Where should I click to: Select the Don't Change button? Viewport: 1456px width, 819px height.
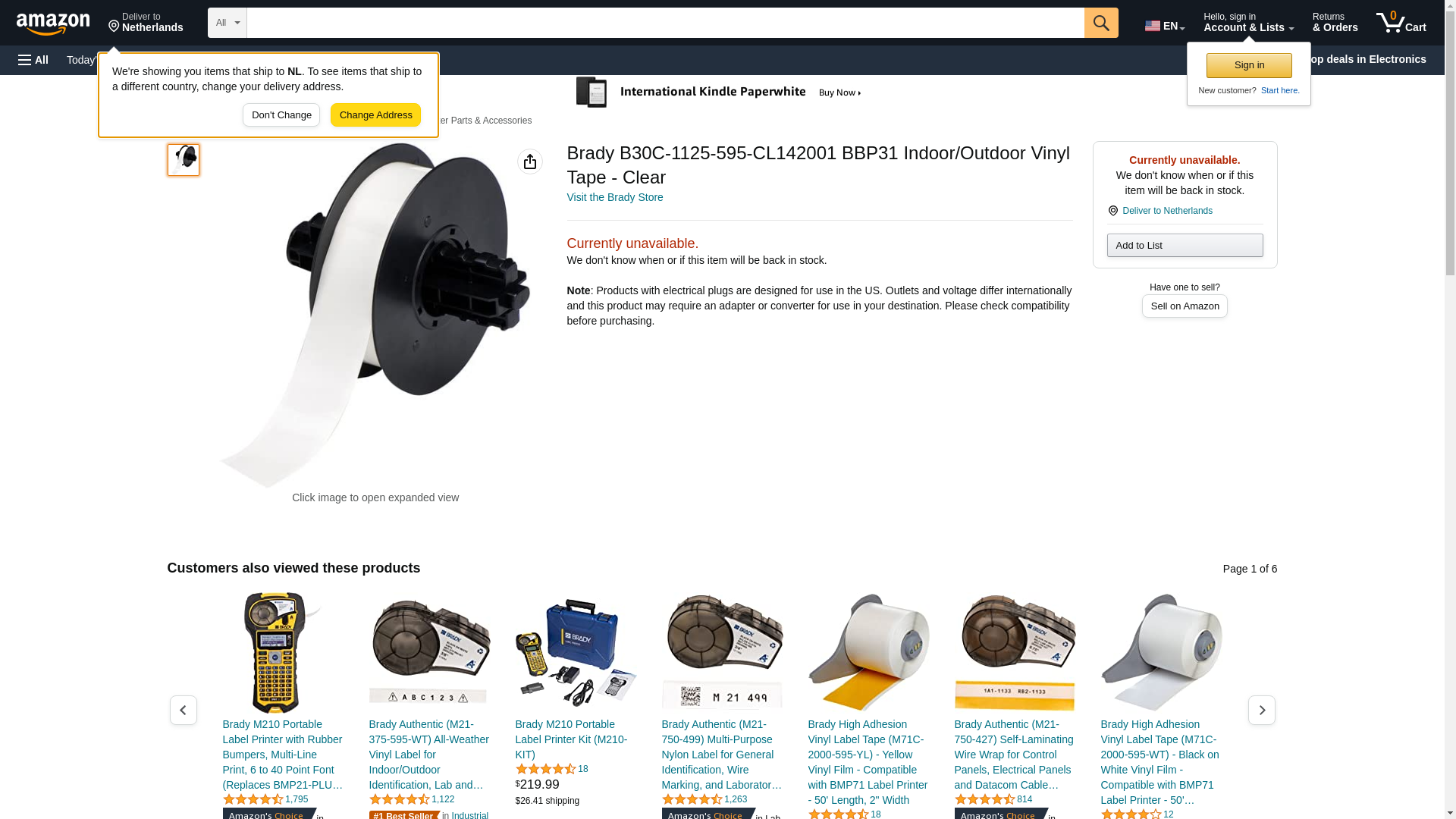click(x=281, y=115)
